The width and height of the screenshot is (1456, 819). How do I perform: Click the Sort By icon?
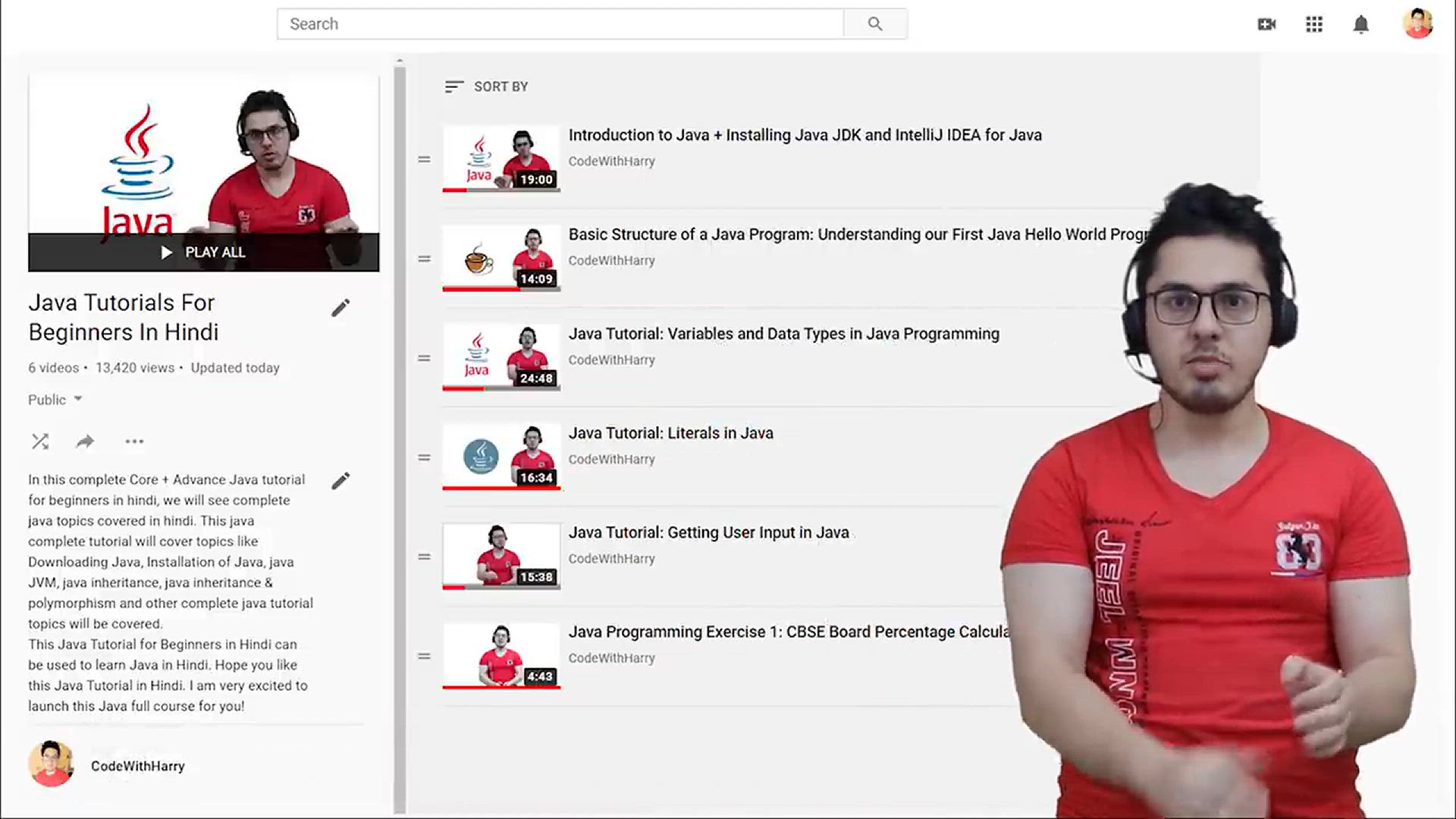pos(453,87)
